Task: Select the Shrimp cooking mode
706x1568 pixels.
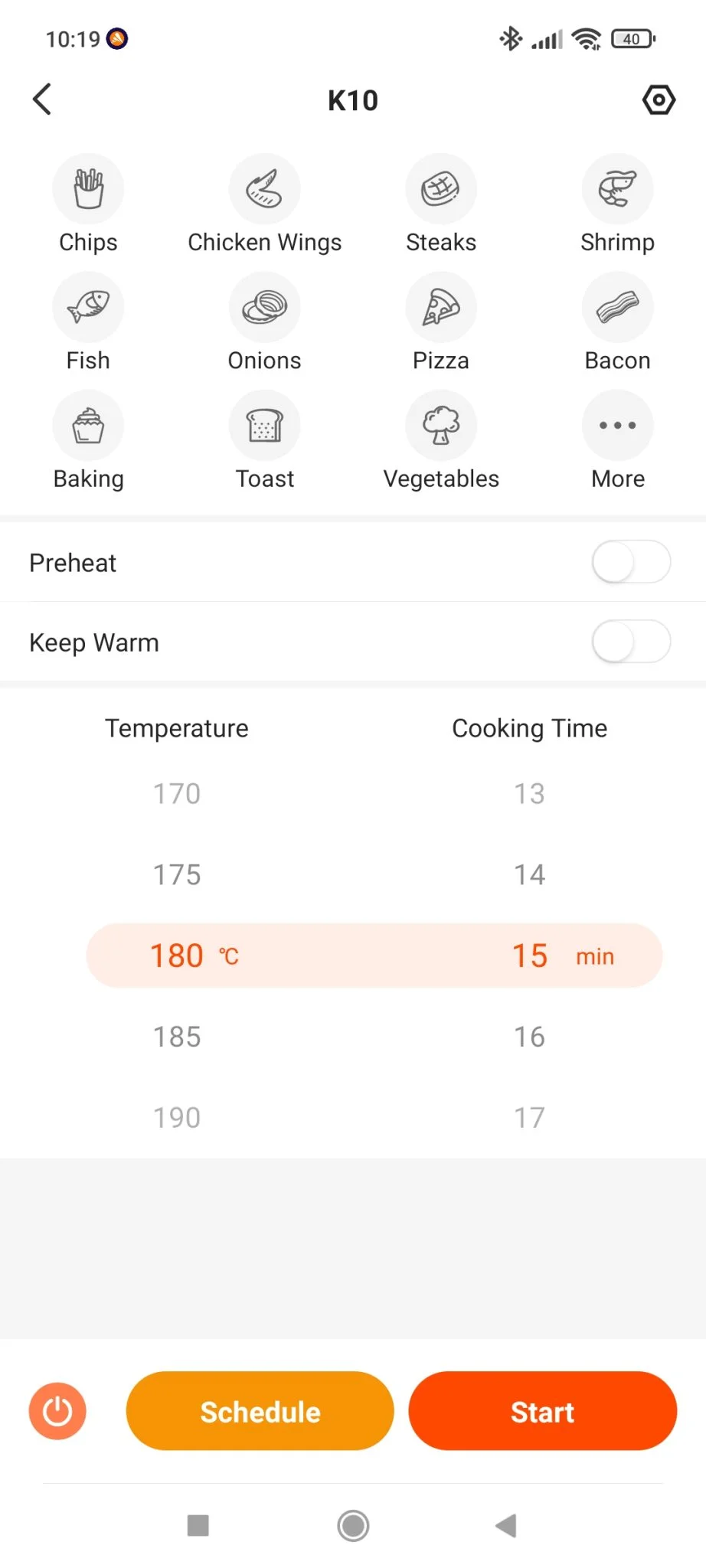Action: click(x=617, y=189)
